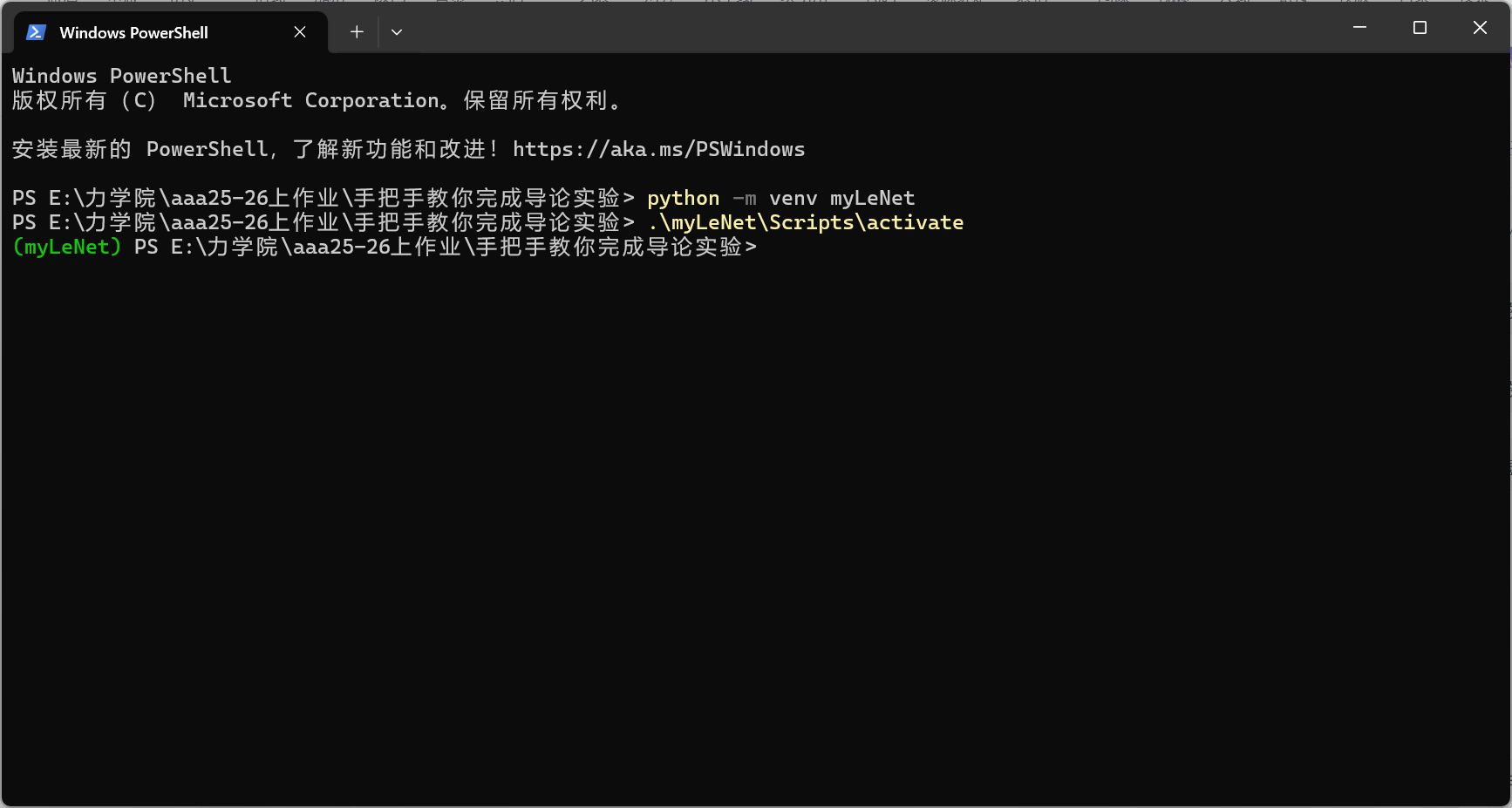Viewport: 1512px width, 808px height.
Task: Close the Windows PowerShell tab
Action: tap(300, 31)
